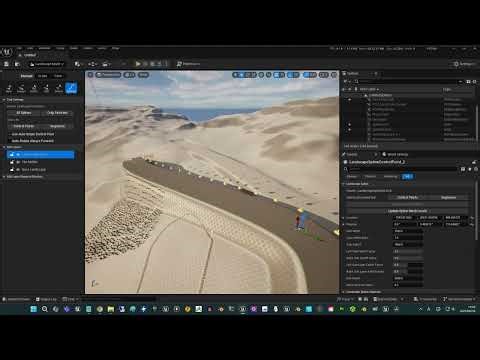Screen dimensions: 480x360
Task: Click Segments button in Details panel
Action: coord(448,198)
